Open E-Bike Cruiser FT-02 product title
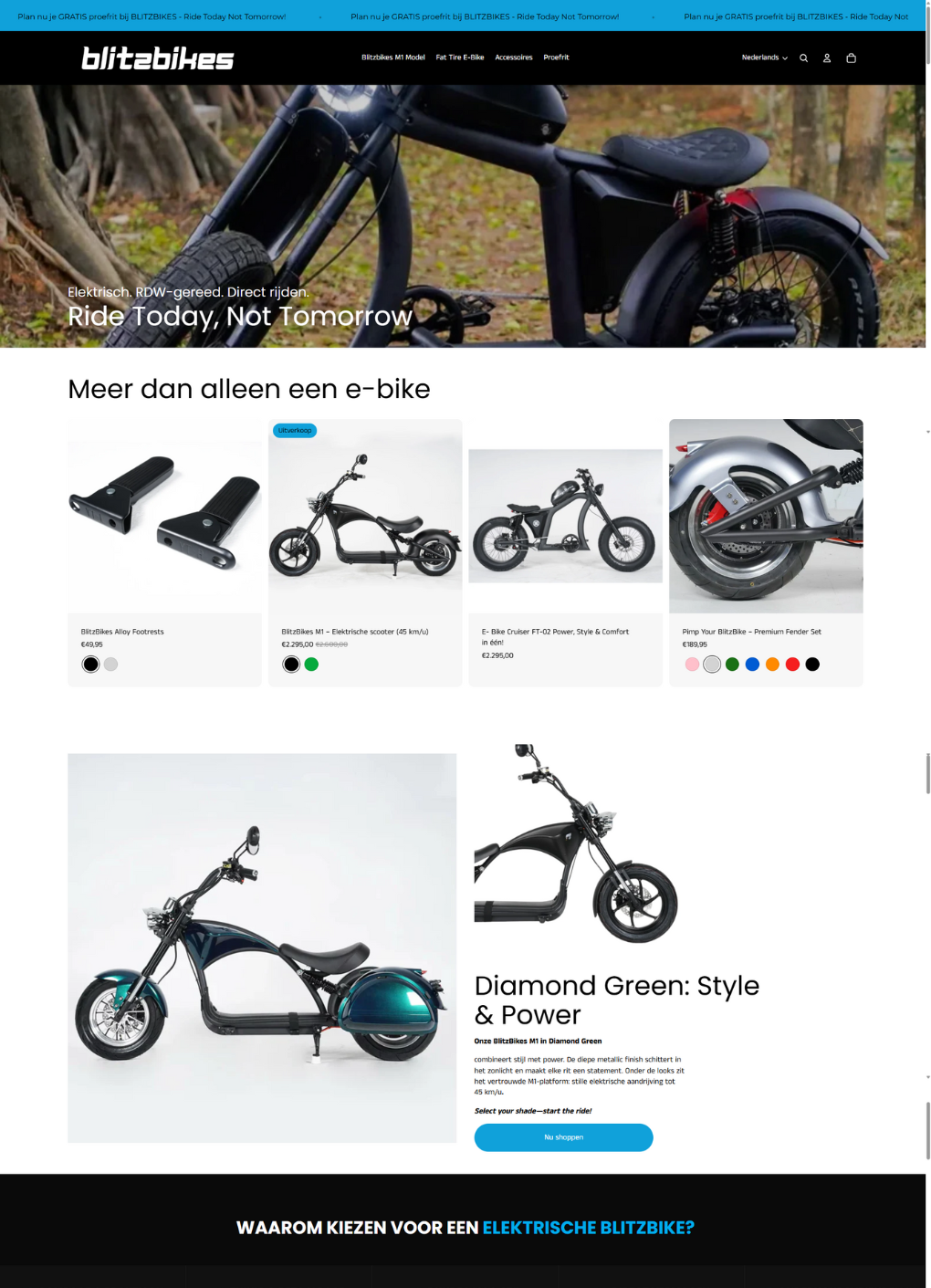The height and width of the screenshot is (1288, 931). pyautogui.click(x=555, y=636)
